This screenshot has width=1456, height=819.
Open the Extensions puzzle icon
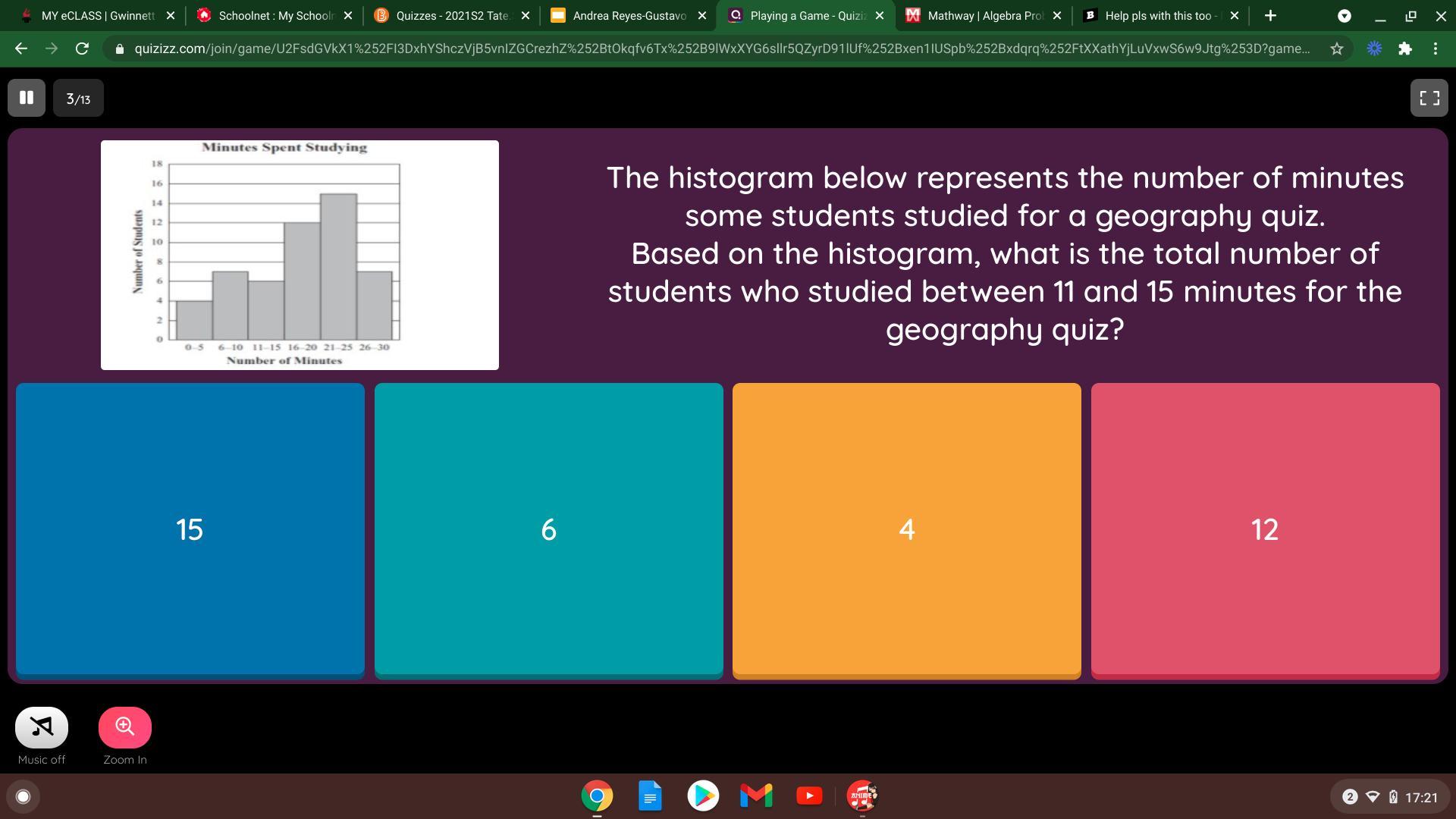[x=1404, y=49]
